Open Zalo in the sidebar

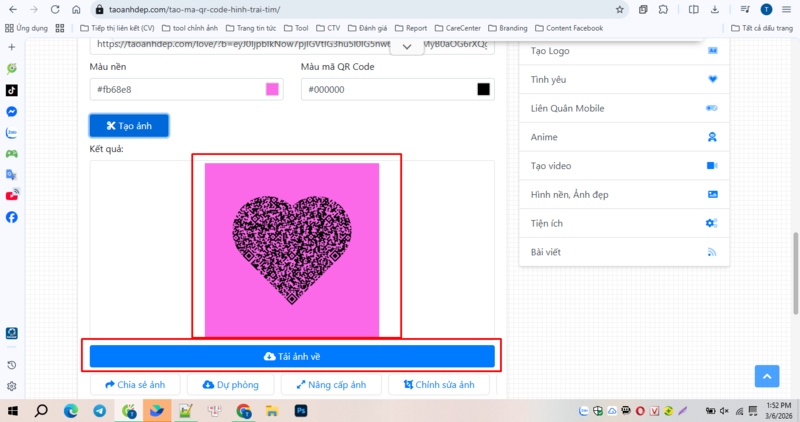[12, 133]
